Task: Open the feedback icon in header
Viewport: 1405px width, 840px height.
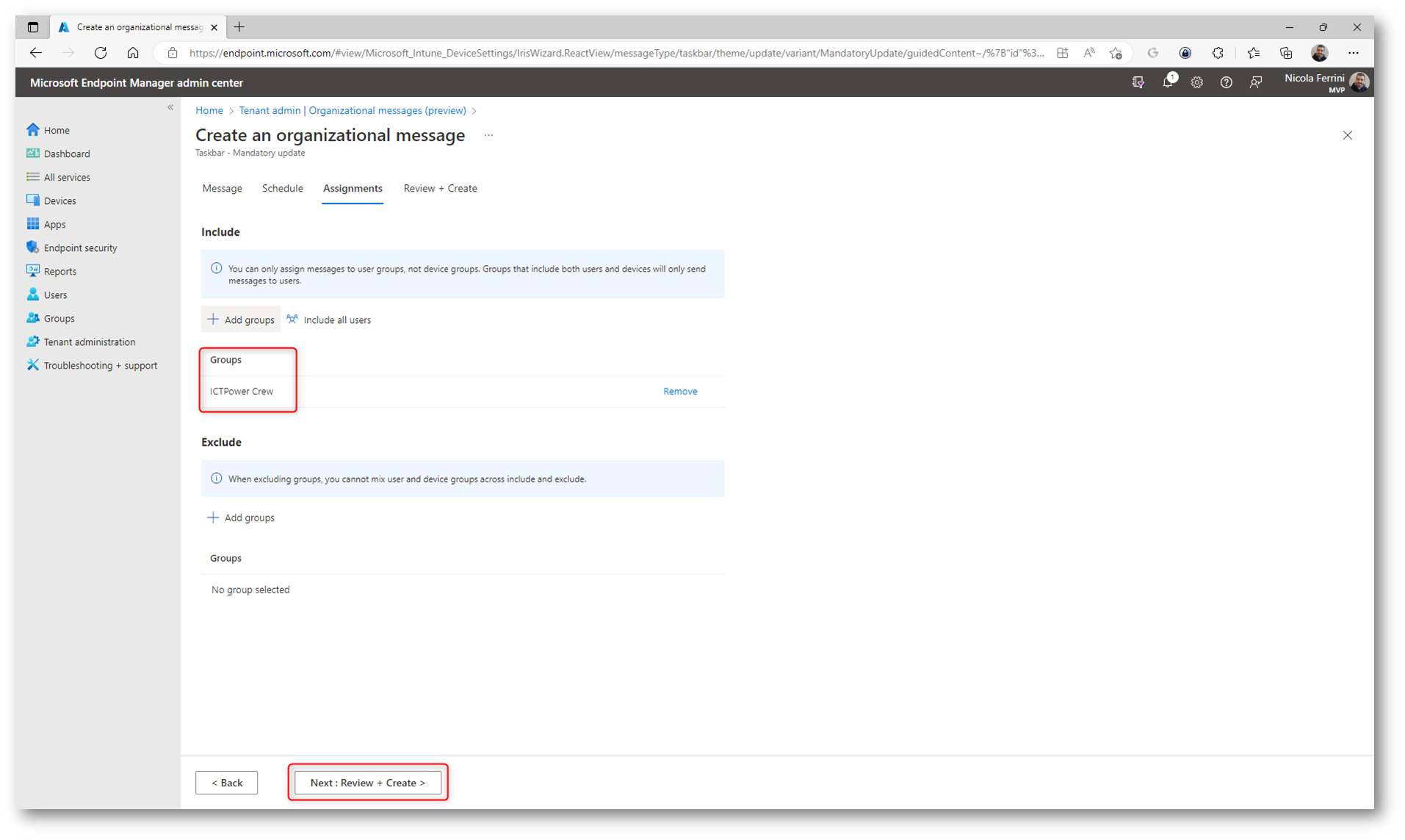Action: tap(1256, 82)
